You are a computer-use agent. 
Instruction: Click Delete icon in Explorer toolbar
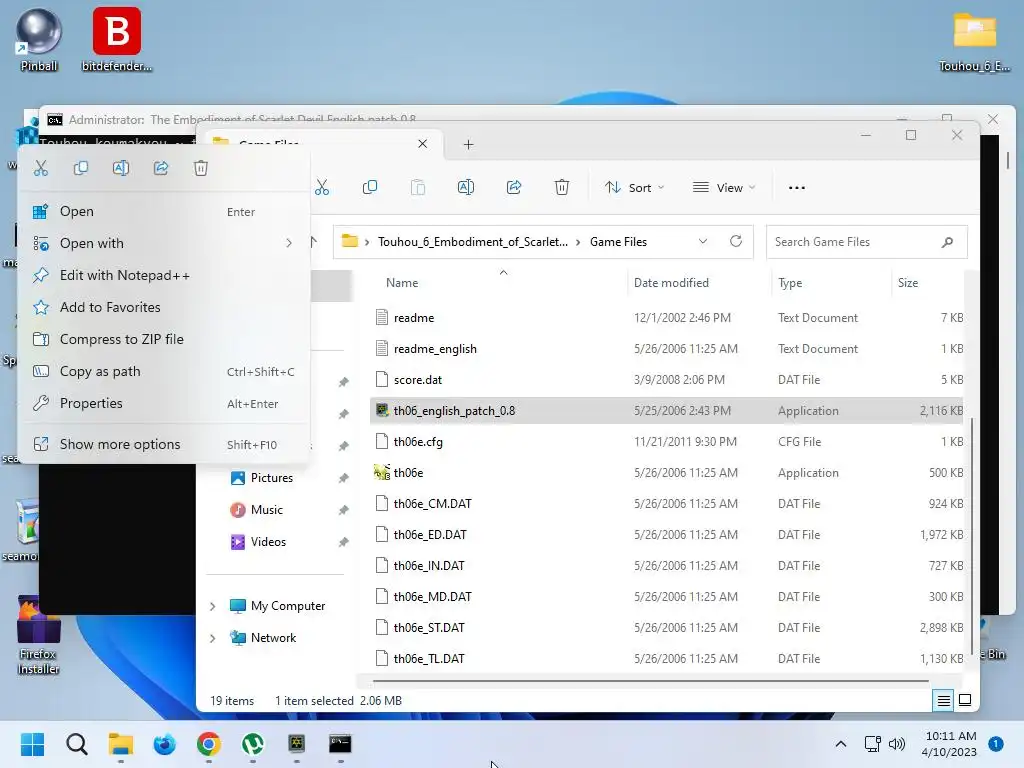click(x=562, y=188)
